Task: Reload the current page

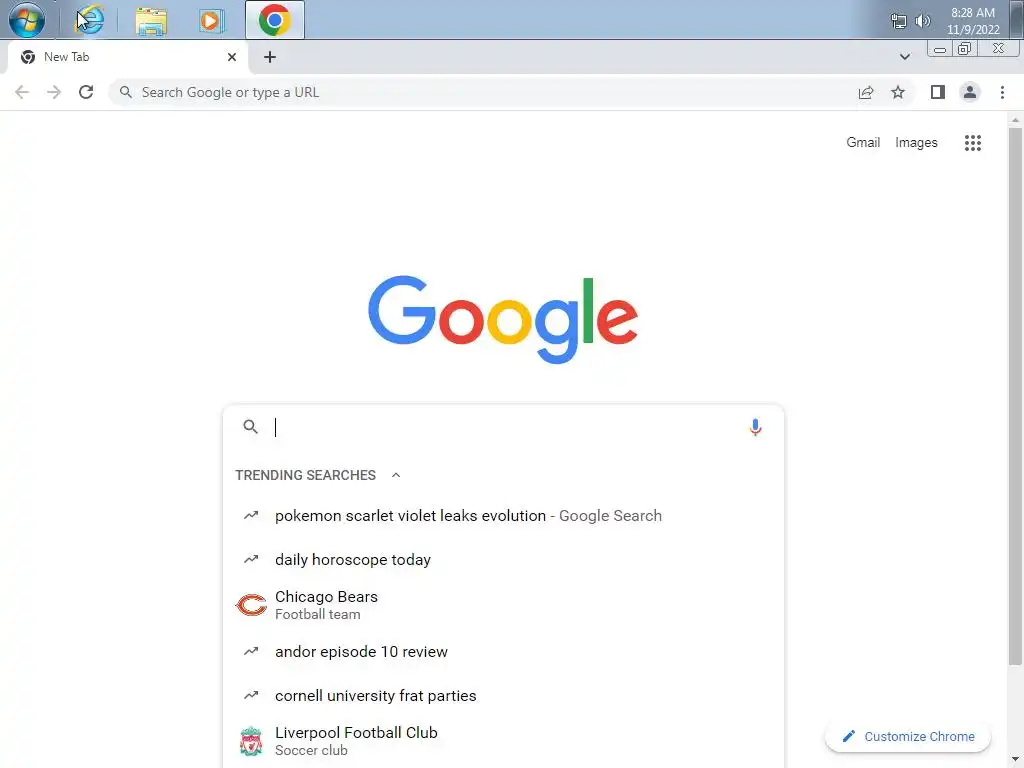Action: click(x=86, y=92)
